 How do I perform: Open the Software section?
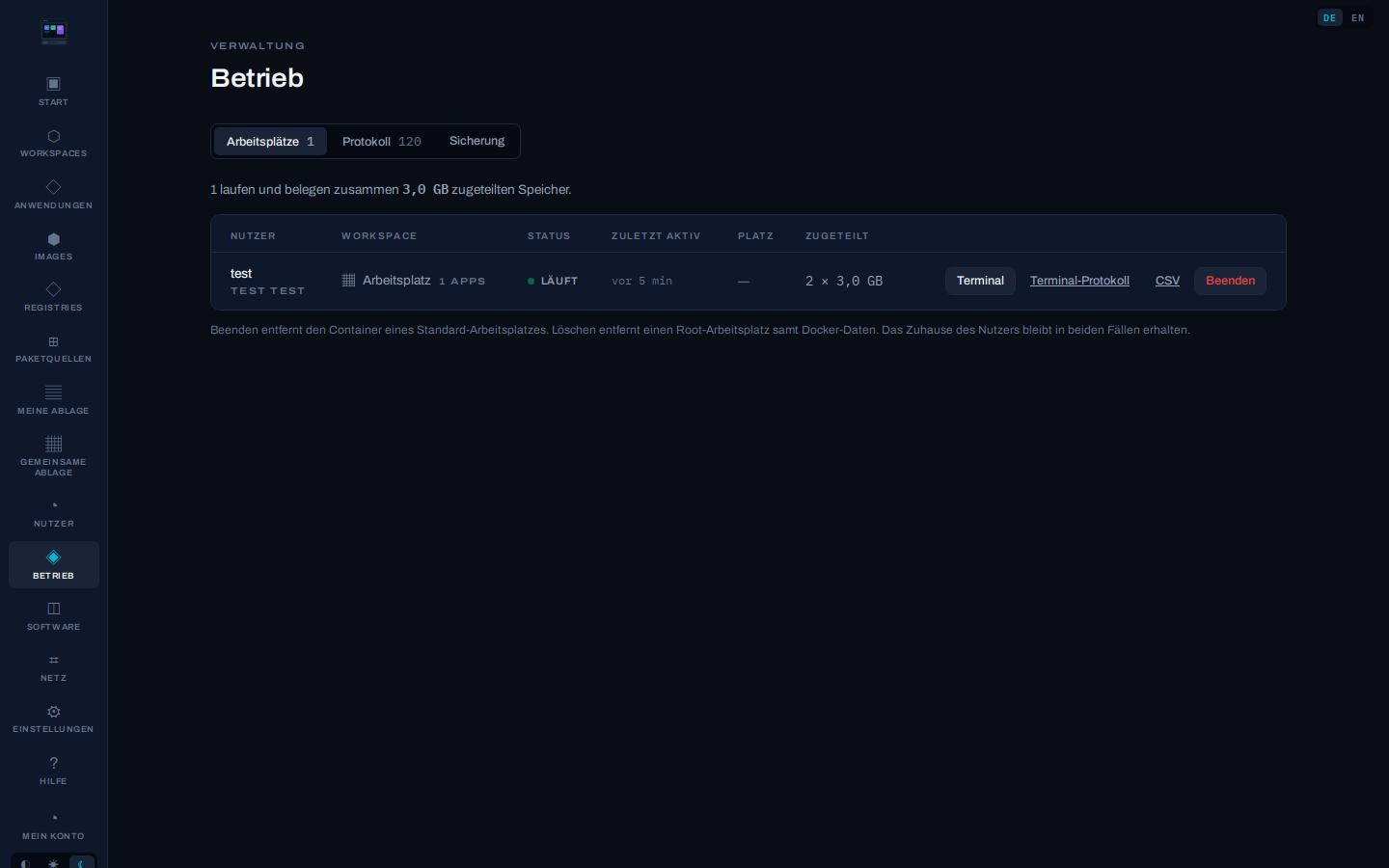(53, 616)
